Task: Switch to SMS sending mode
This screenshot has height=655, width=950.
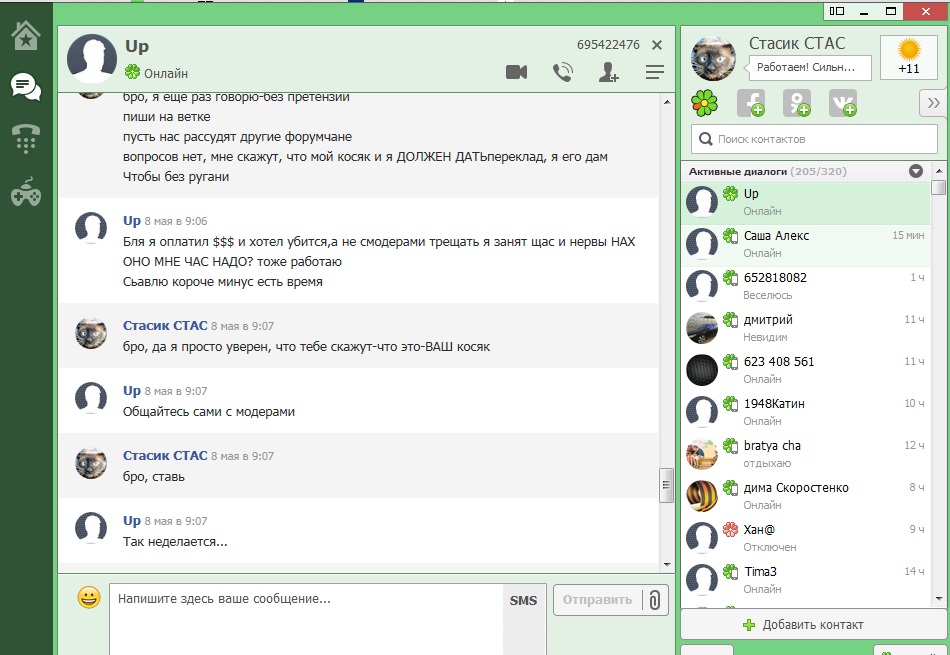Action: 523,600
